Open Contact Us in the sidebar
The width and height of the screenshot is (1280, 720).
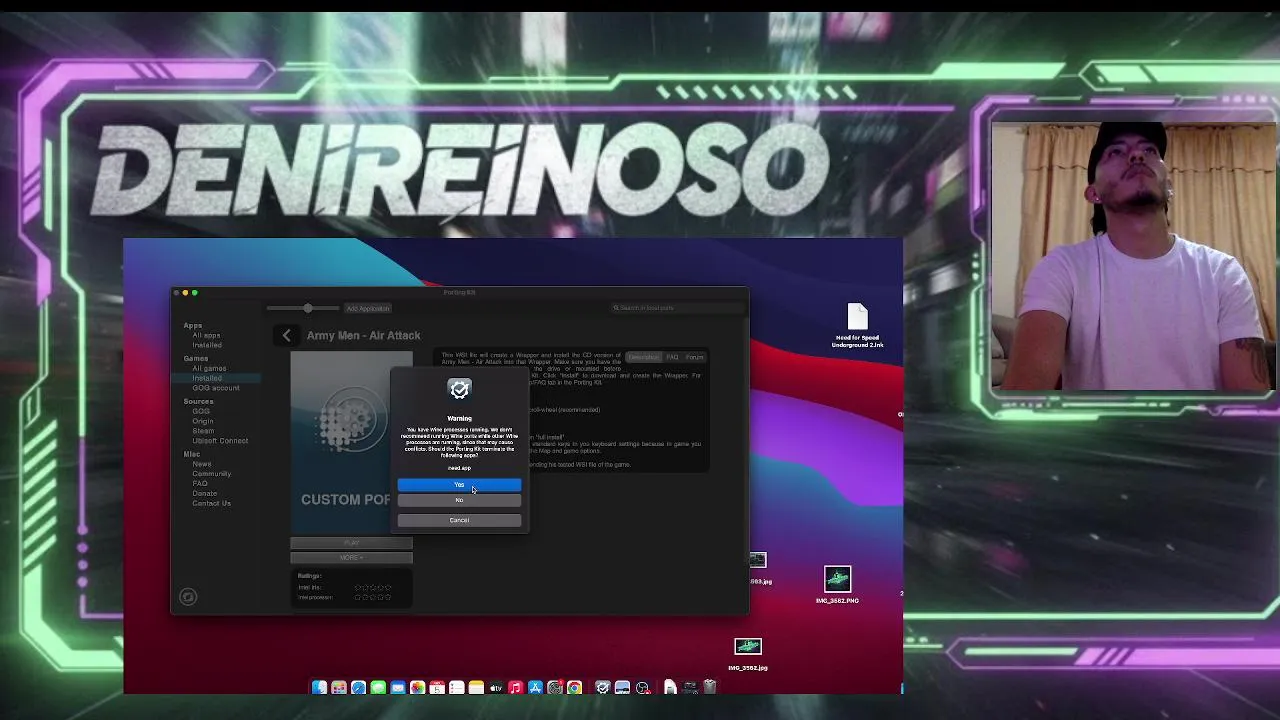point(211,503)
